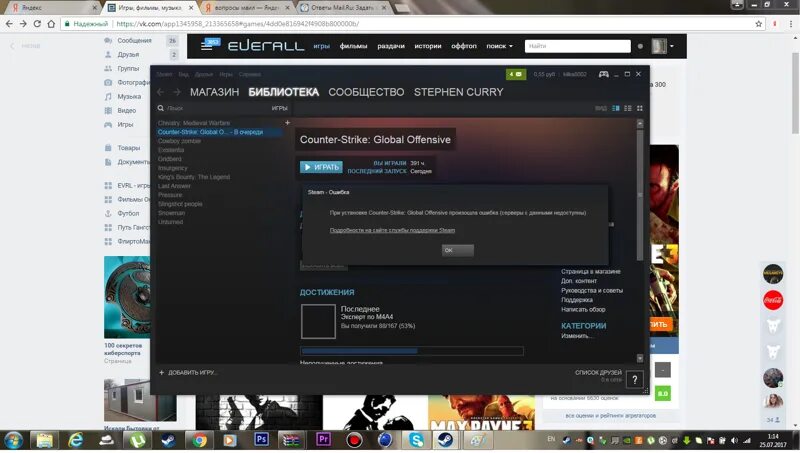This screenshot has height=453, width=800.
Task: Open Photoshop from taskbar
Action: tap(261, 439)
